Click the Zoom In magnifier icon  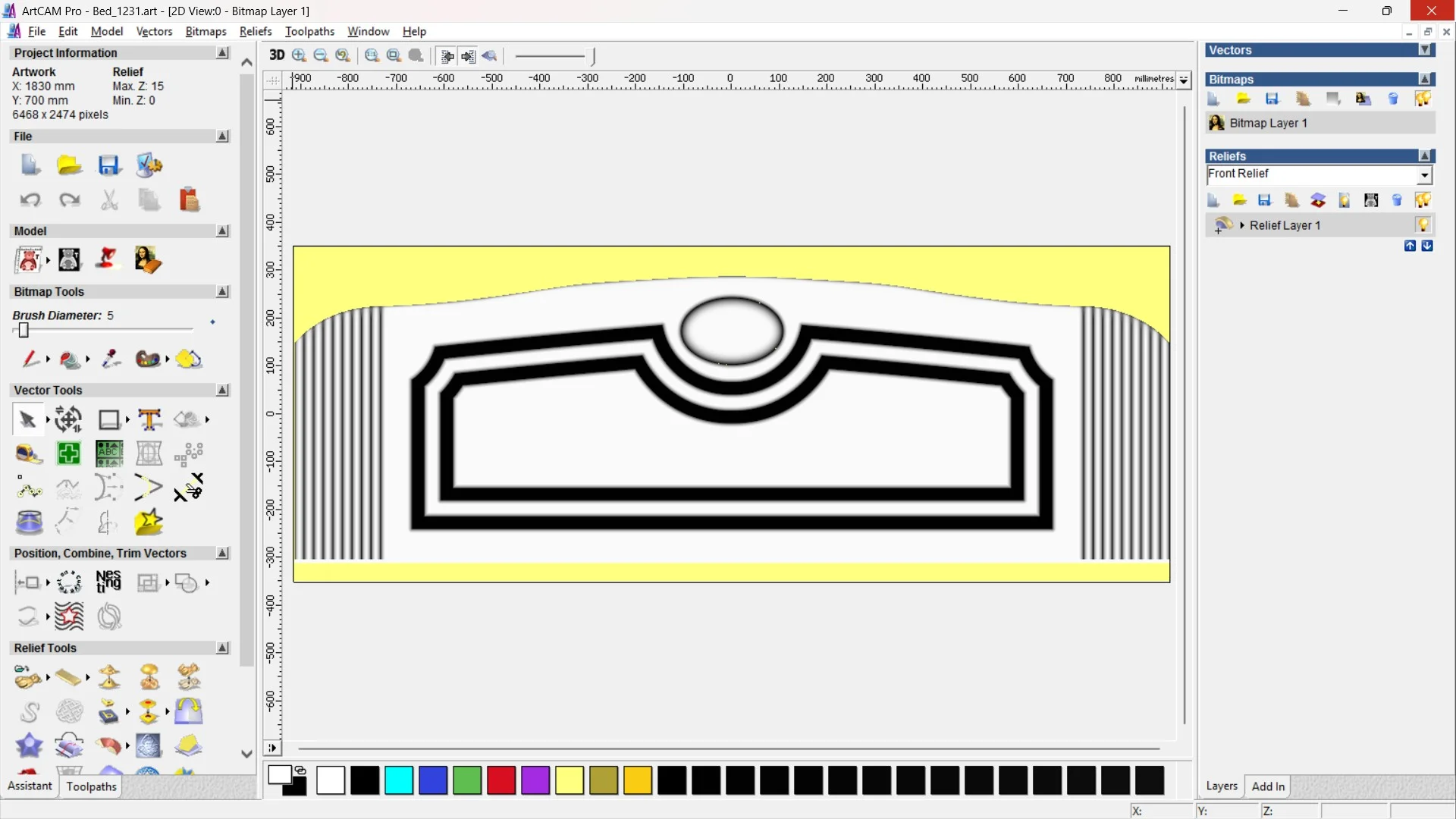tap(299, 55)
